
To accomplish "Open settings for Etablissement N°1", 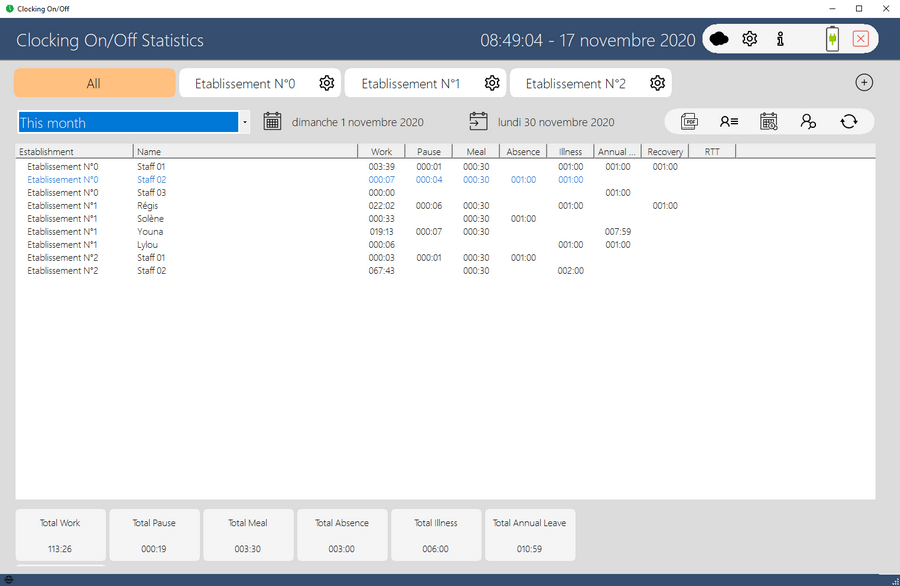I will pyautogui.click(x=492, y=83).
